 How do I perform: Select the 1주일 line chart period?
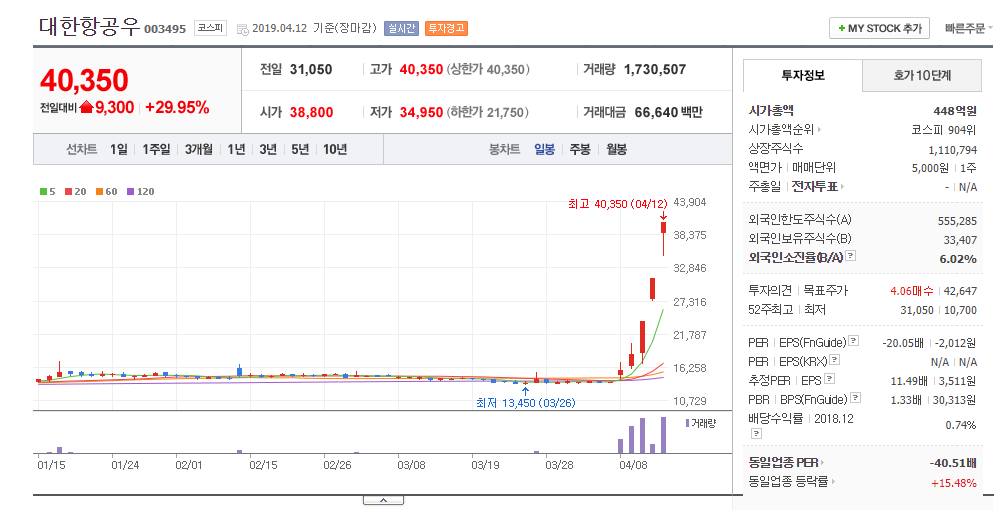click(x=157, y=149)
